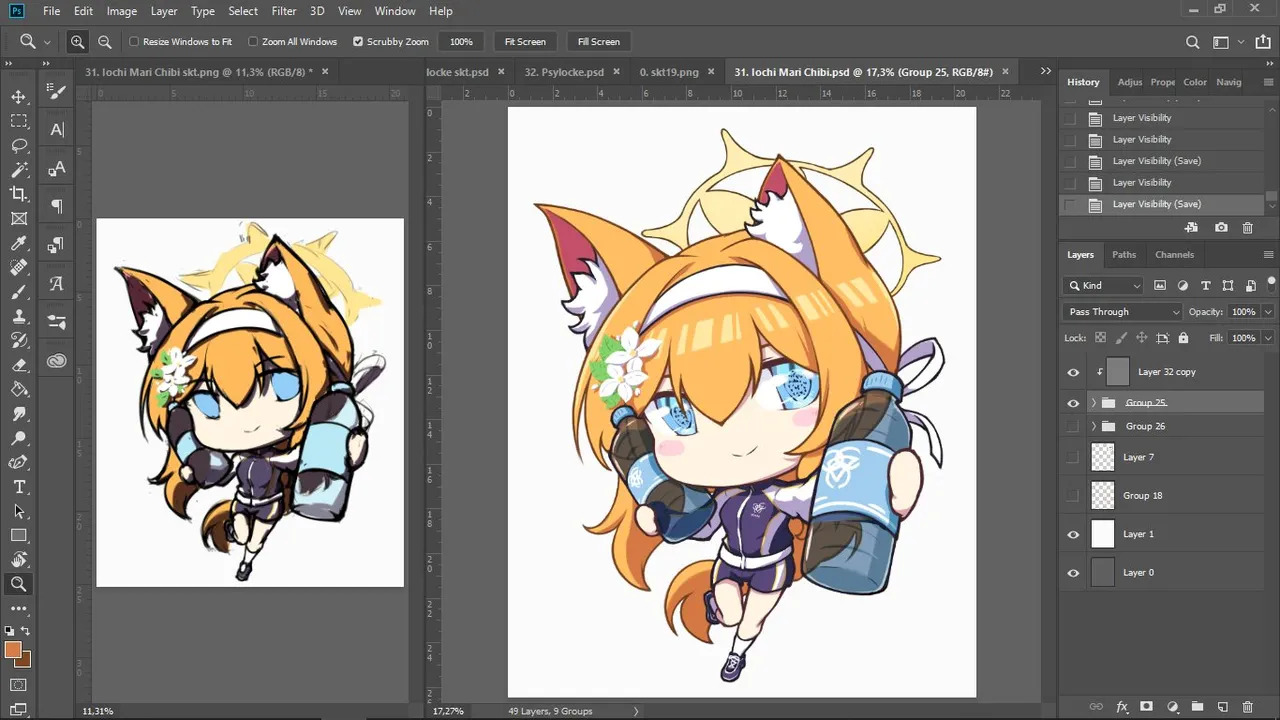
Task: Select the Clone Stamp tool
Action: coord(19,316)
